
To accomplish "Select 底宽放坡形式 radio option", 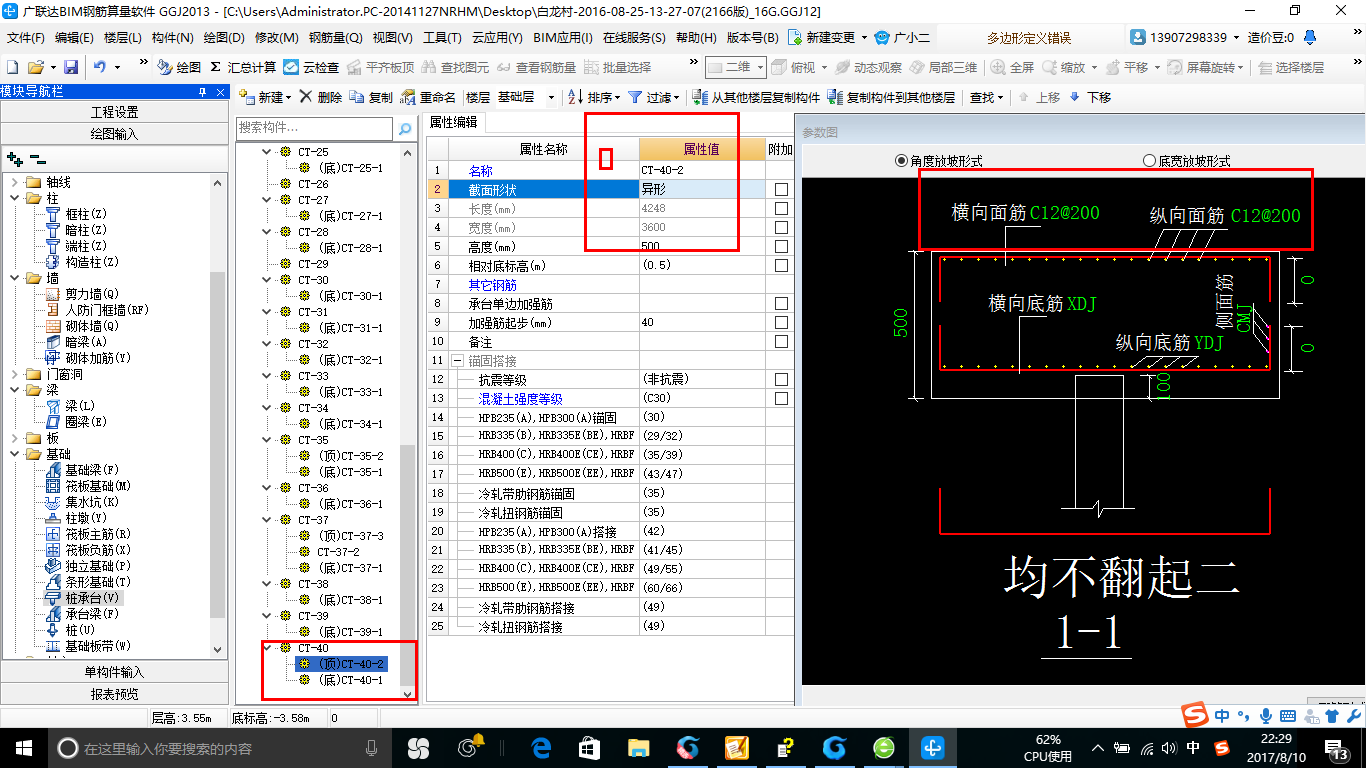I will [x=1187, y=161].
